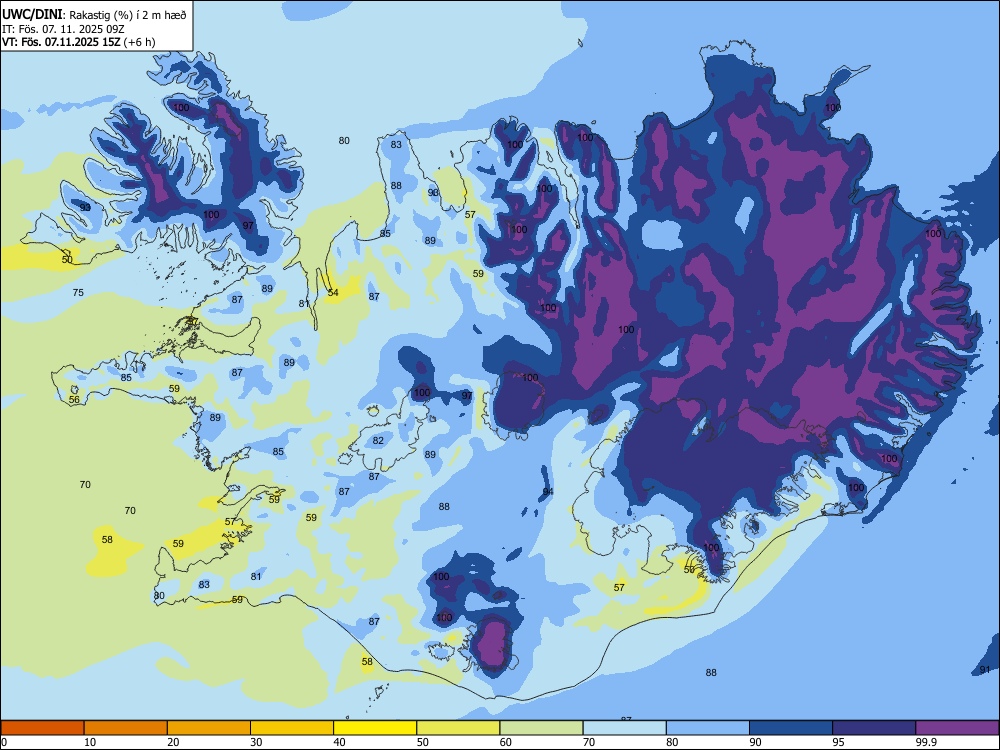Click the 'VT: Fös. 07.11.2025 15Z (+6 h)' line
This screenshot has height=750, width=1000.
pos(78,42)
